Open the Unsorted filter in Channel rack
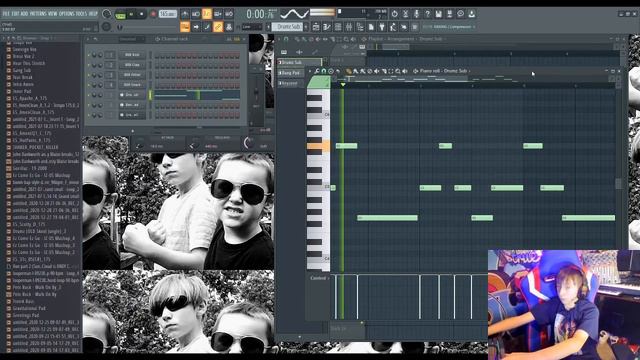 tap(131, 39)
